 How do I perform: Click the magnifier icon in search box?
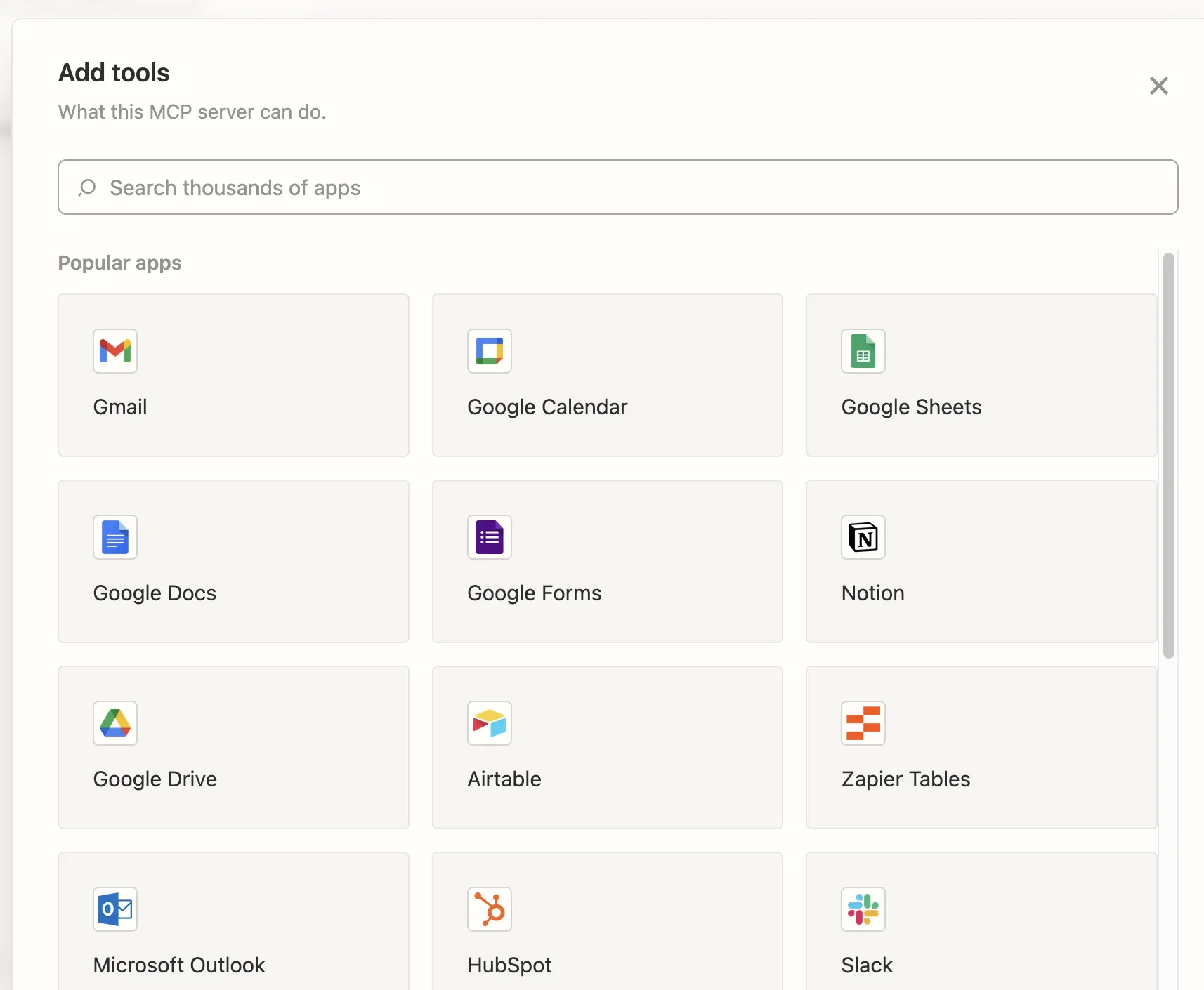click(87, 187)
